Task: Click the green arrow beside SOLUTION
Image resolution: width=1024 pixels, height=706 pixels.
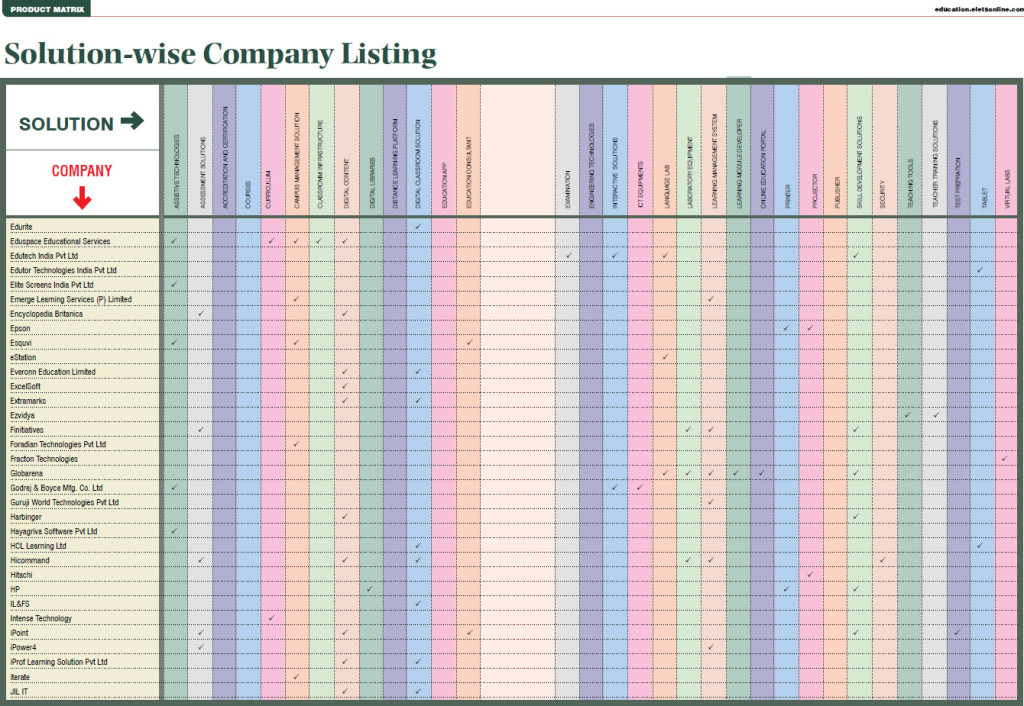Action: [x=132, y=121]
